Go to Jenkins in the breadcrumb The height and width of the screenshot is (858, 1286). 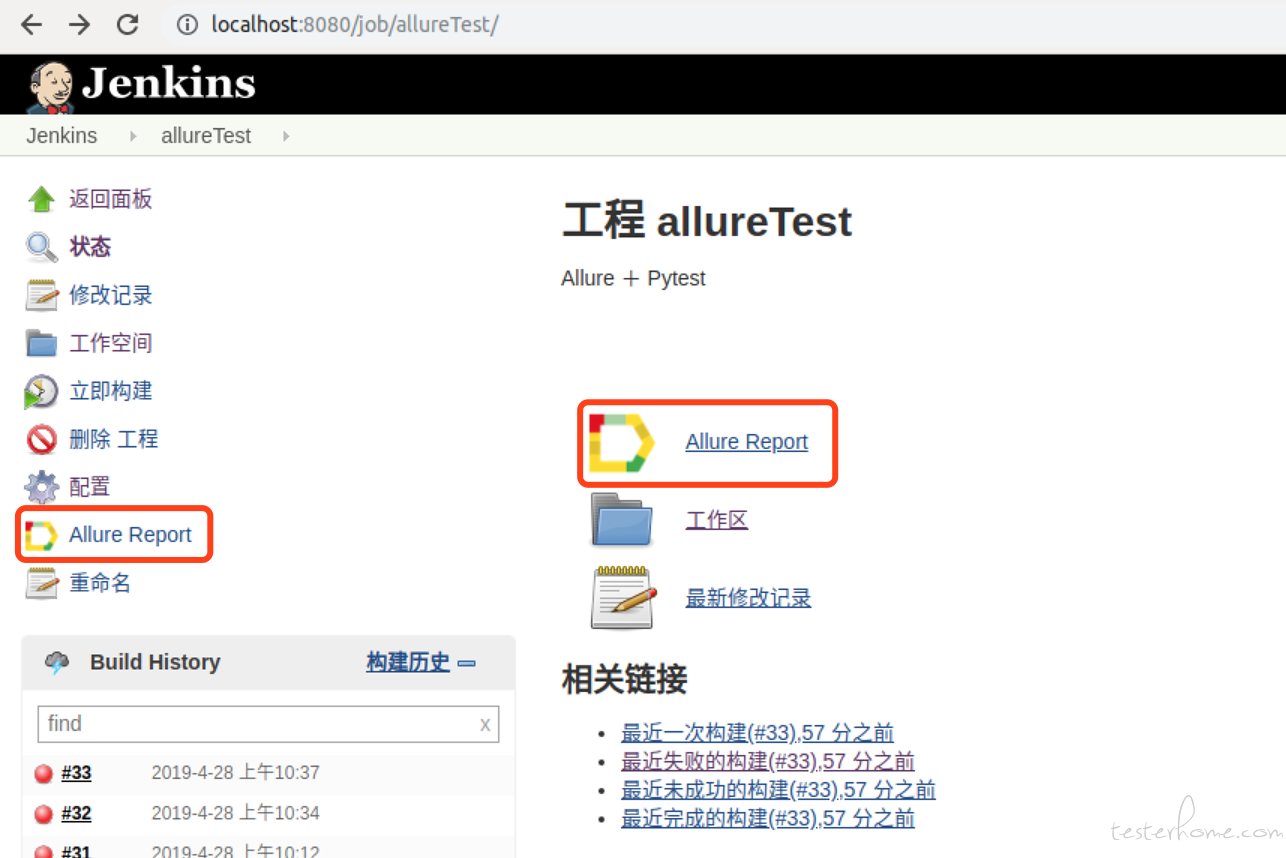(62, 136)
